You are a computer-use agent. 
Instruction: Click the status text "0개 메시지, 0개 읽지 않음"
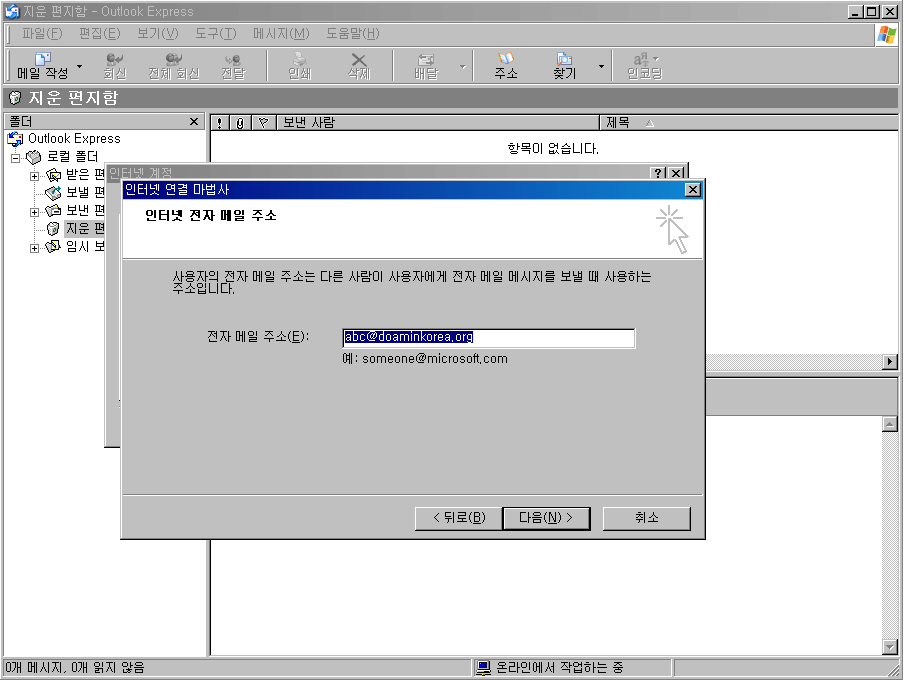(75, 668)
